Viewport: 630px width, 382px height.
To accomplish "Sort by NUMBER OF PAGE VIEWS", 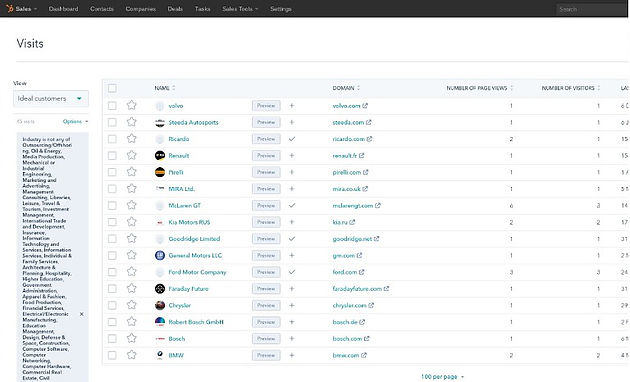I will click(x=480, y=88).
